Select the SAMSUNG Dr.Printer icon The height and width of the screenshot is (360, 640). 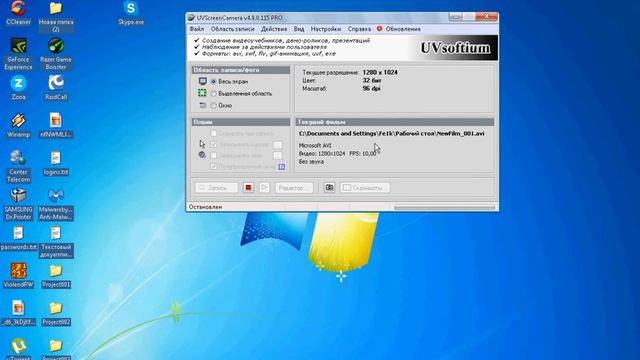pos(18,204)
